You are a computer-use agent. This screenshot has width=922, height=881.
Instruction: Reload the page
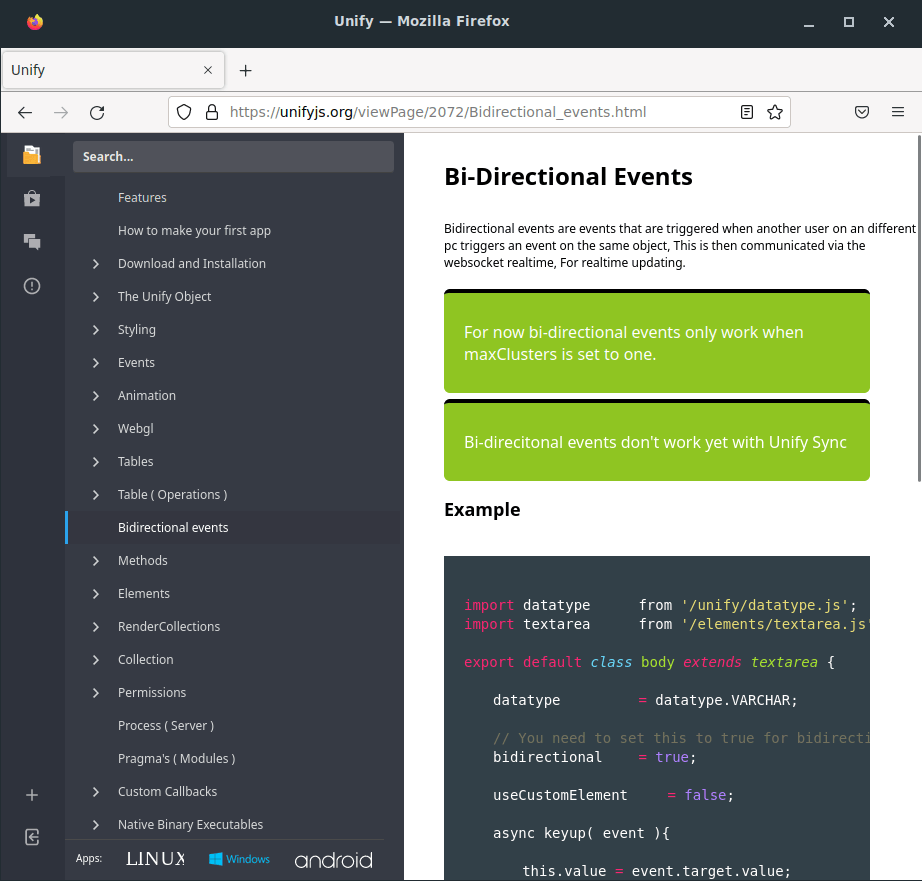[x=97, y=112]
